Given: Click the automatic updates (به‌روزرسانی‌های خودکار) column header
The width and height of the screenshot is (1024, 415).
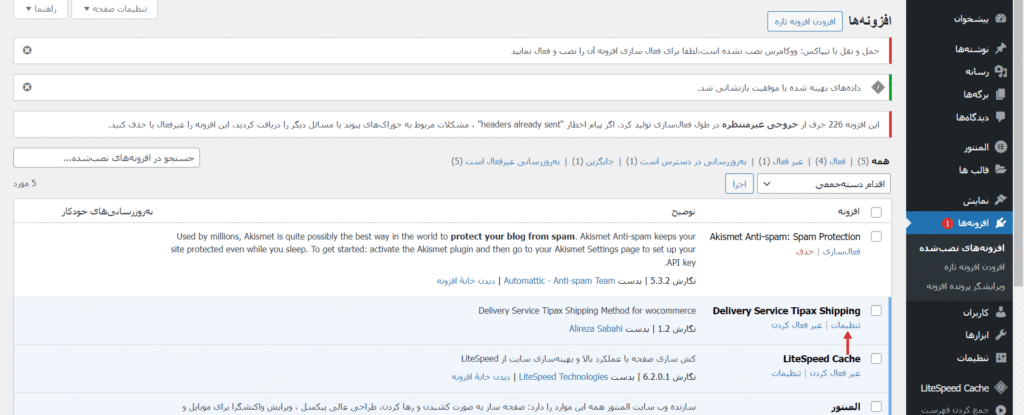Looking at the screenshot, I should 108,212.
